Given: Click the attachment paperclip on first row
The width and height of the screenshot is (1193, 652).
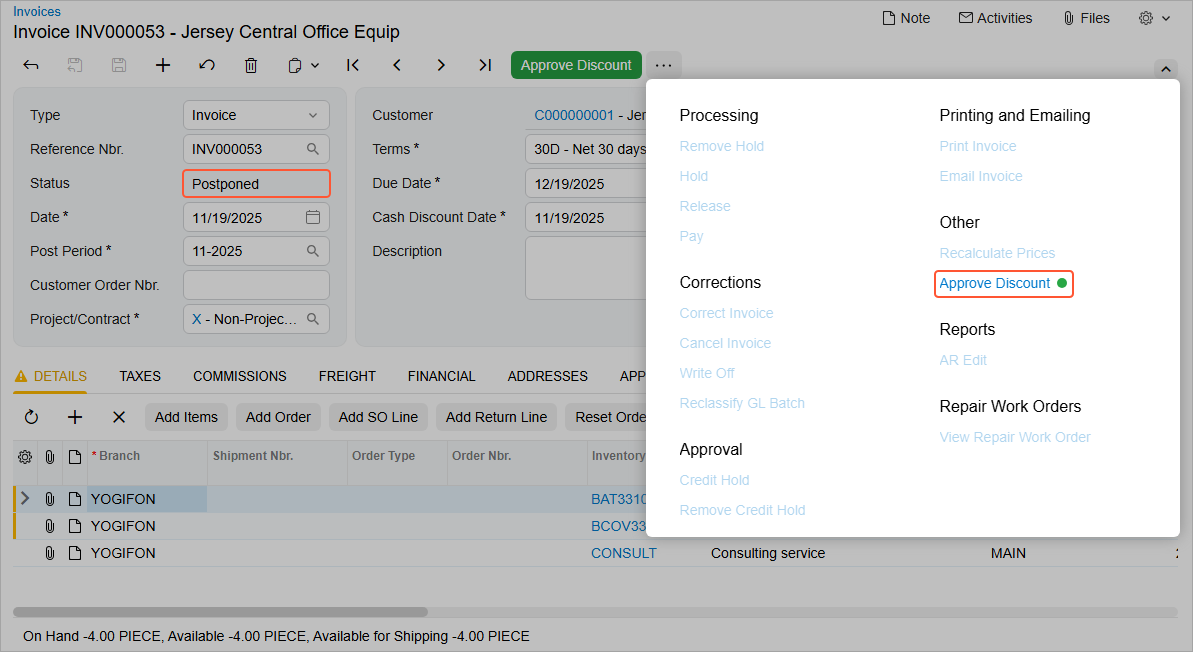Looking at the screenshot, I should click(x=49, y=499).
